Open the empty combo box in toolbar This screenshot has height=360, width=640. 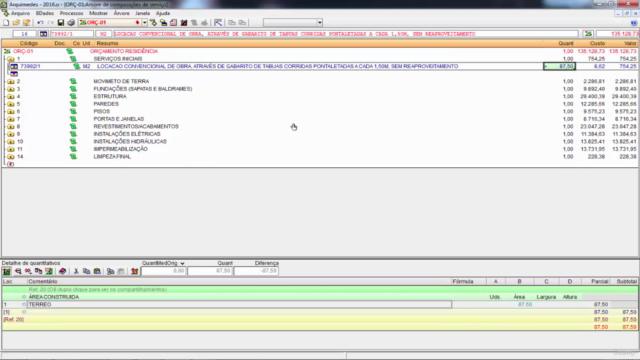(320, 23)
